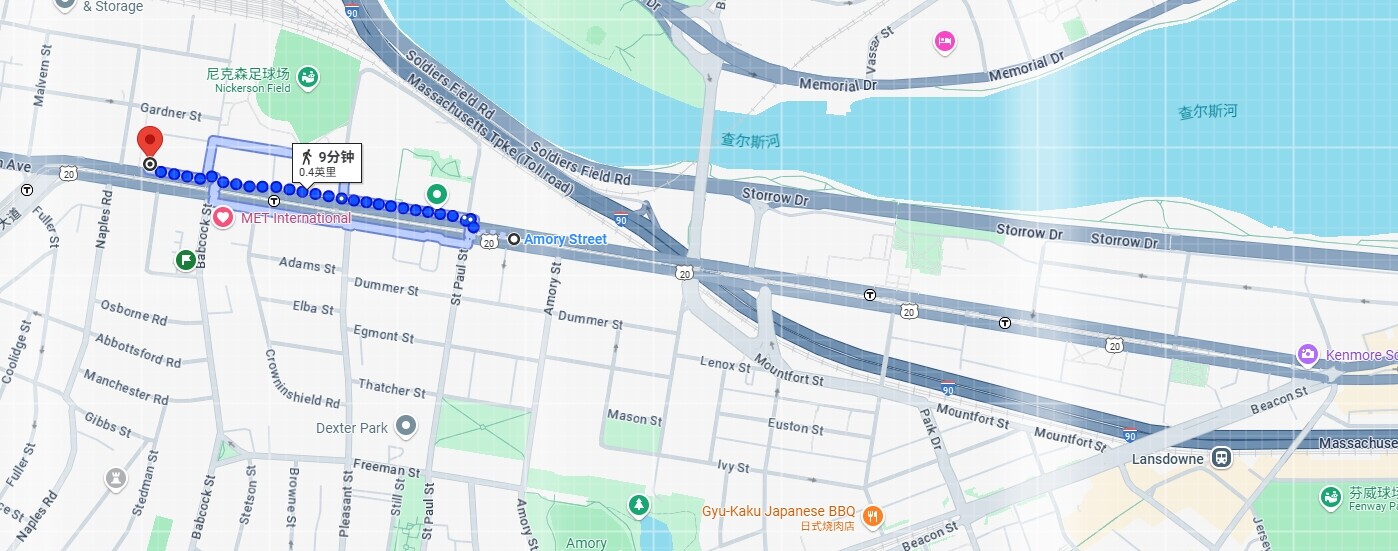The image size is (1398, 551).
Task: Click the Dexter Park gray pin
Action: (x=405, y=427)
